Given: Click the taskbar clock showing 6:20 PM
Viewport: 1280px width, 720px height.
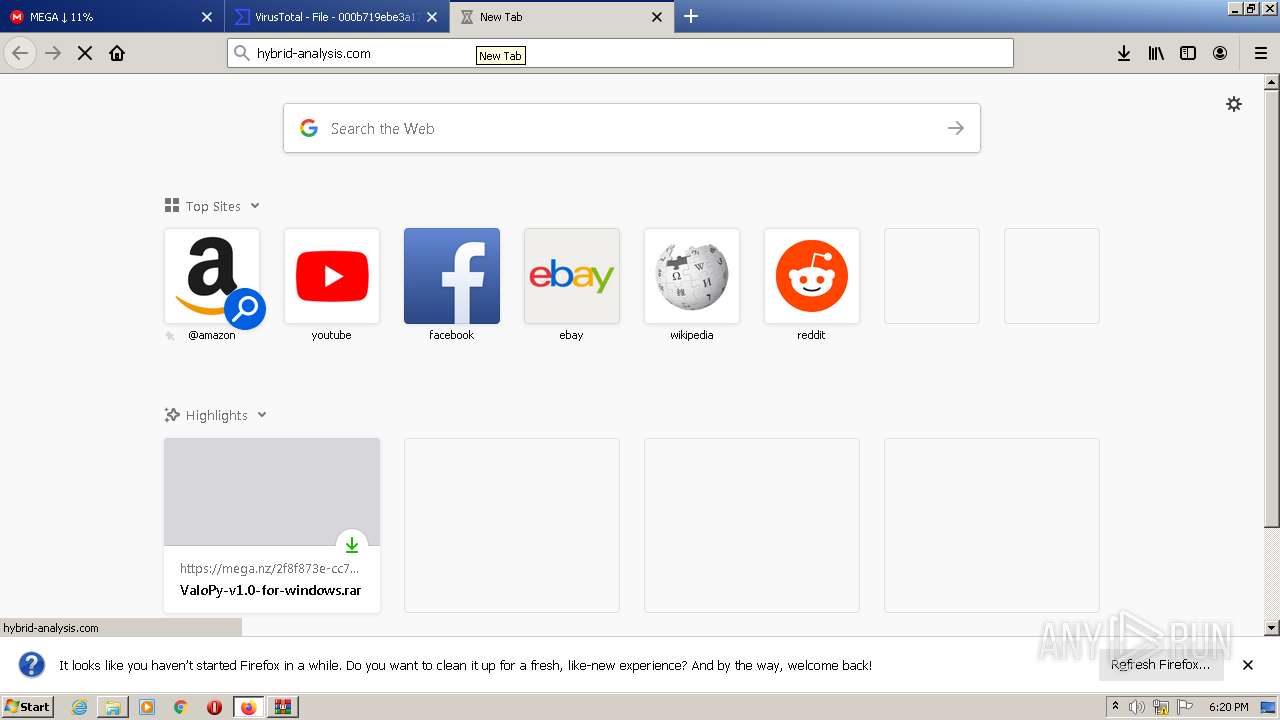Looking at the screenshot, I should pyautogui.click(x=1228, y=707).
